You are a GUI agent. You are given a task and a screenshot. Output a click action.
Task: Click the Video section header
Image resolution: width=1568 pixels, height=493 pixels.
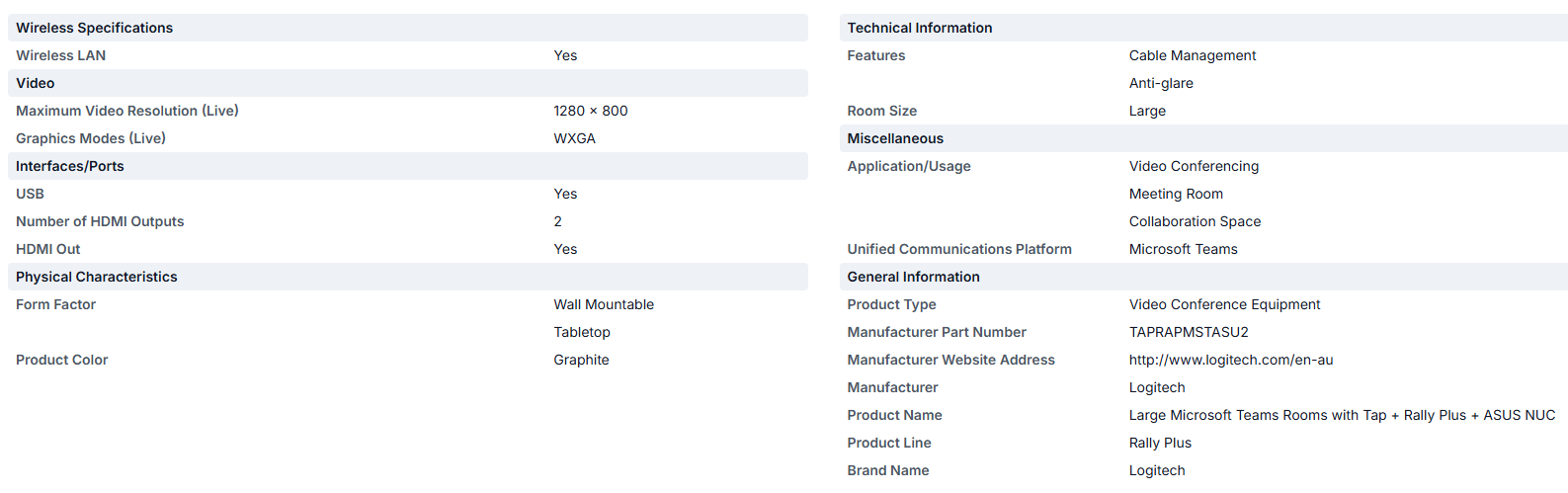tap(36, 83)
